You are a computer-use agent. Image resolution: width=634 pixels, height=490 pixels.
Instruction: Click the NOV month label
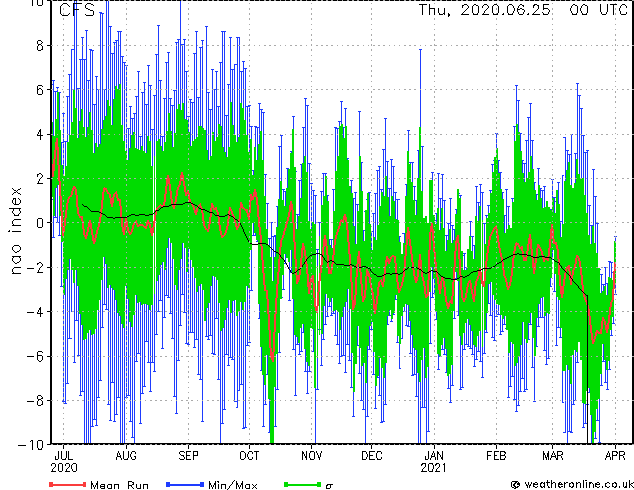312,456
